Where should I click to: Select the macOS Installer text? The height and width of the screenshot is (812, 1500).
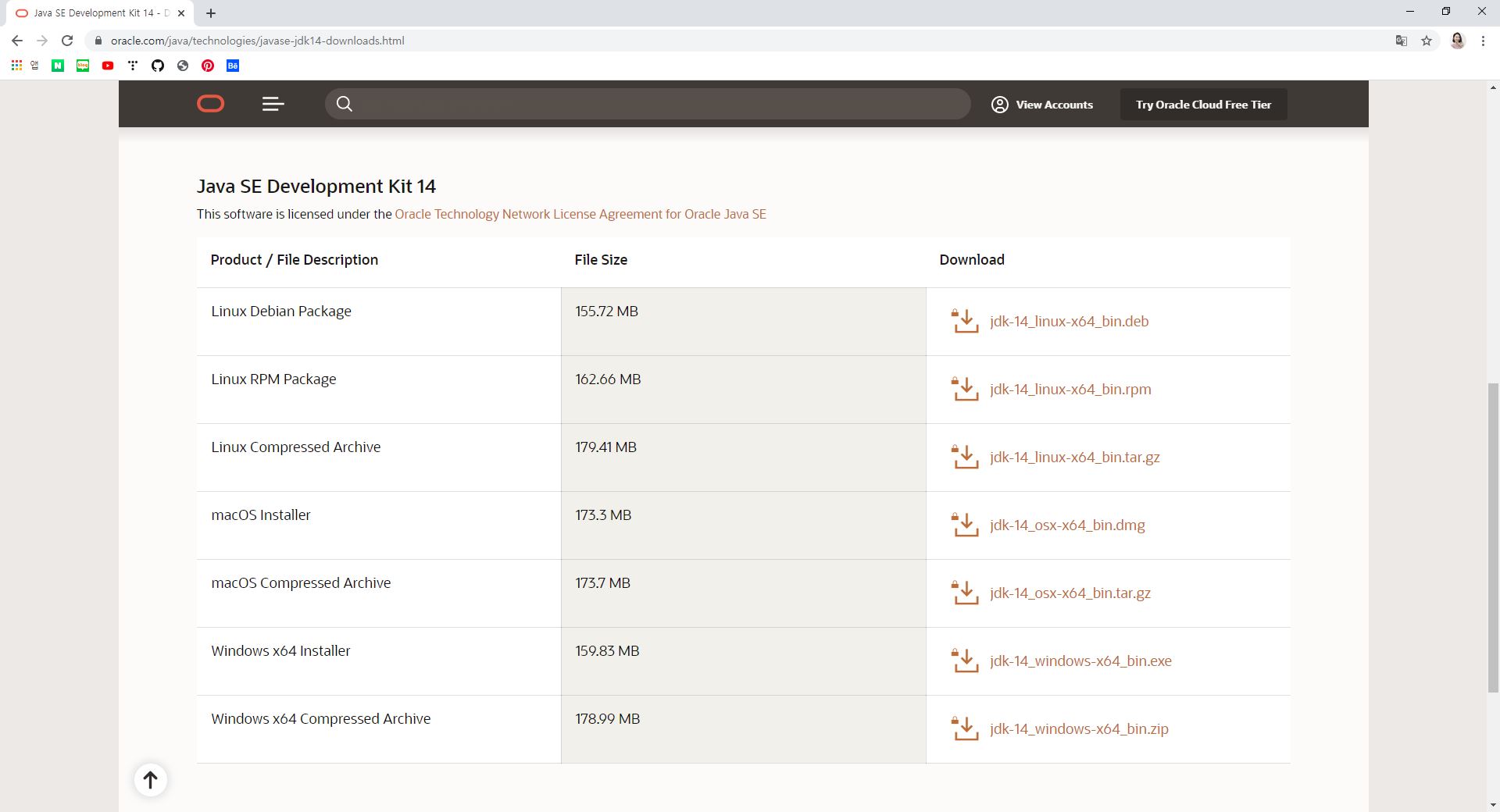click(x=261, y=515)
